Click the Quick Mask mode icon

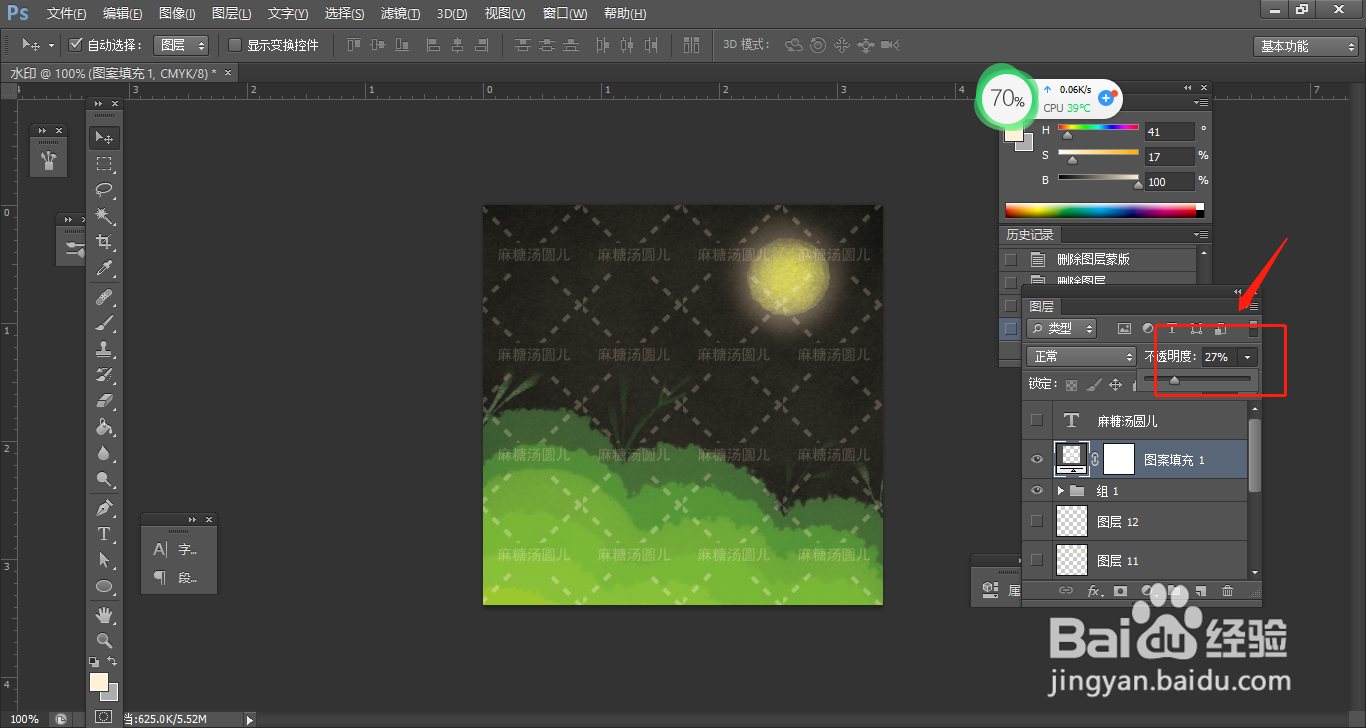coord(104,716)
